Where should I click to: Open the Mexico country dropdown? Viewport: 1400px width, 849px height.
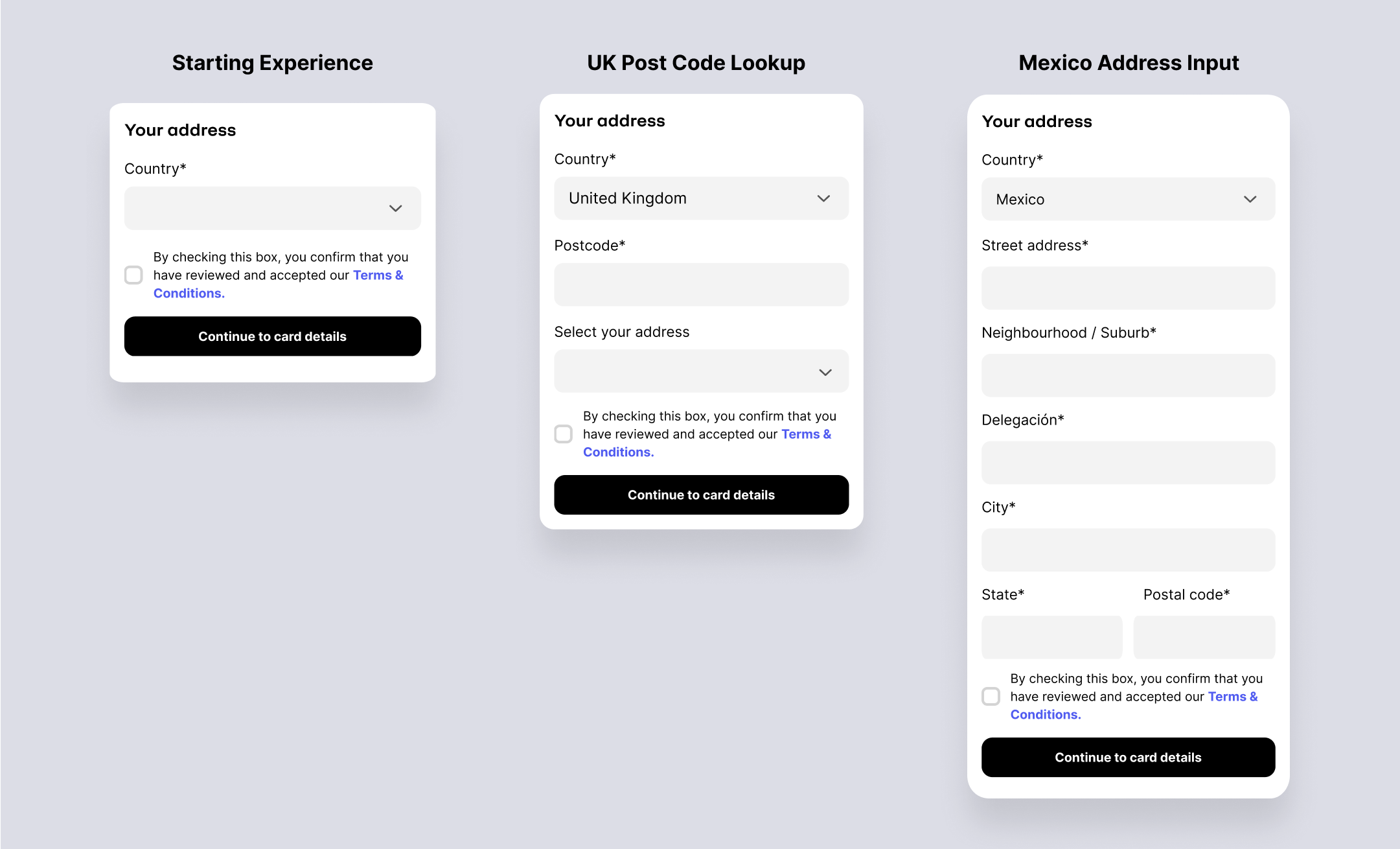click(x=1114, y=200)
